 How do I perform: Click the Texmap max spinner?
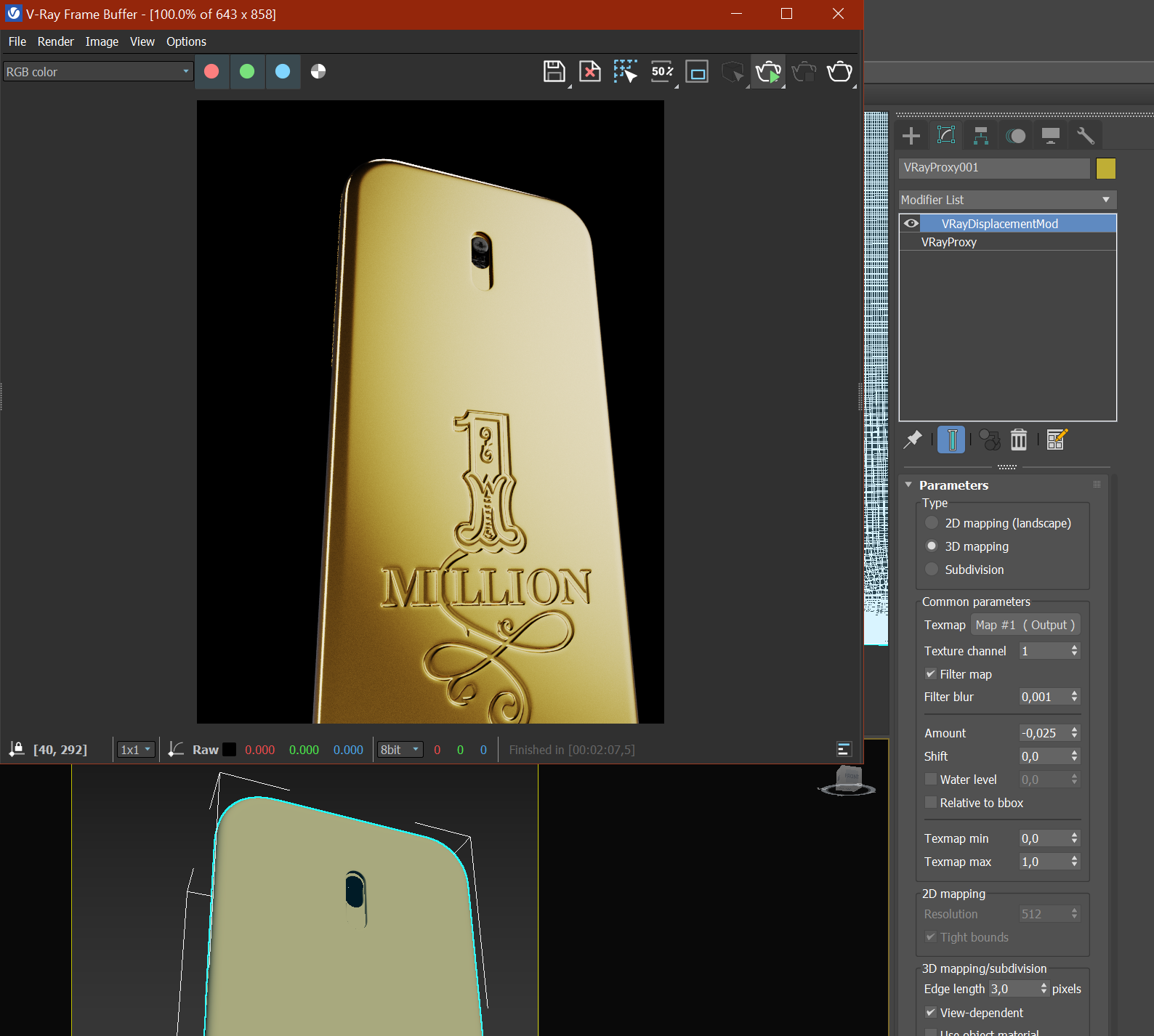click(1074, 862)
